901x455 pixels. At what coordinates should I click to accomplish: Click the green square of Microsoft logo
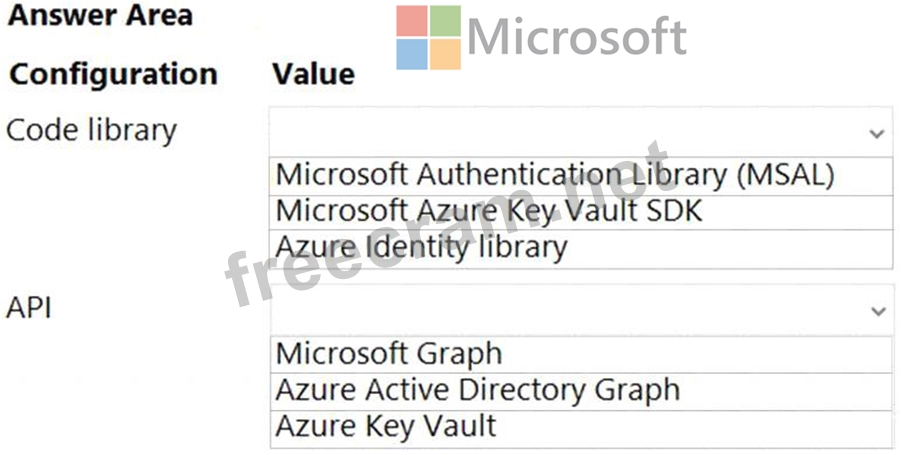pos(445,20)
